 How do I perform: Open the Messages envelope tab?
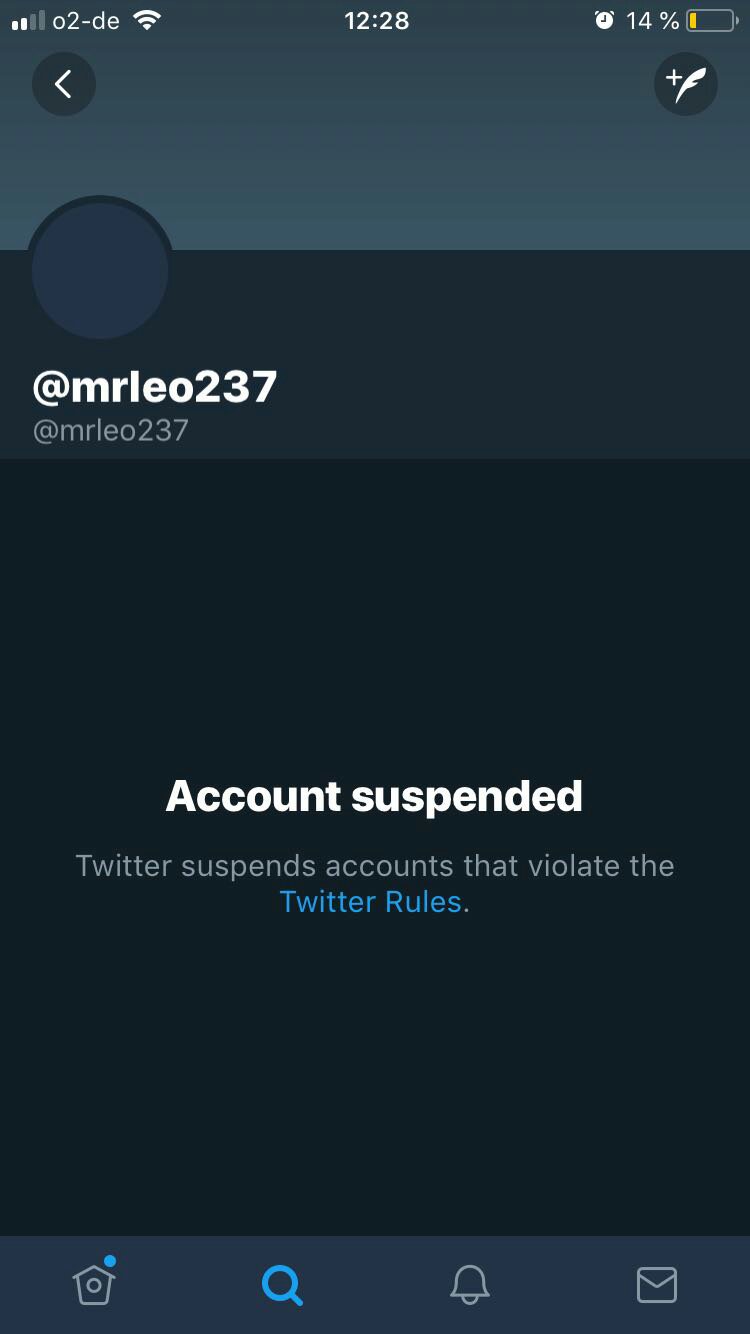[x=657, y=1284]
